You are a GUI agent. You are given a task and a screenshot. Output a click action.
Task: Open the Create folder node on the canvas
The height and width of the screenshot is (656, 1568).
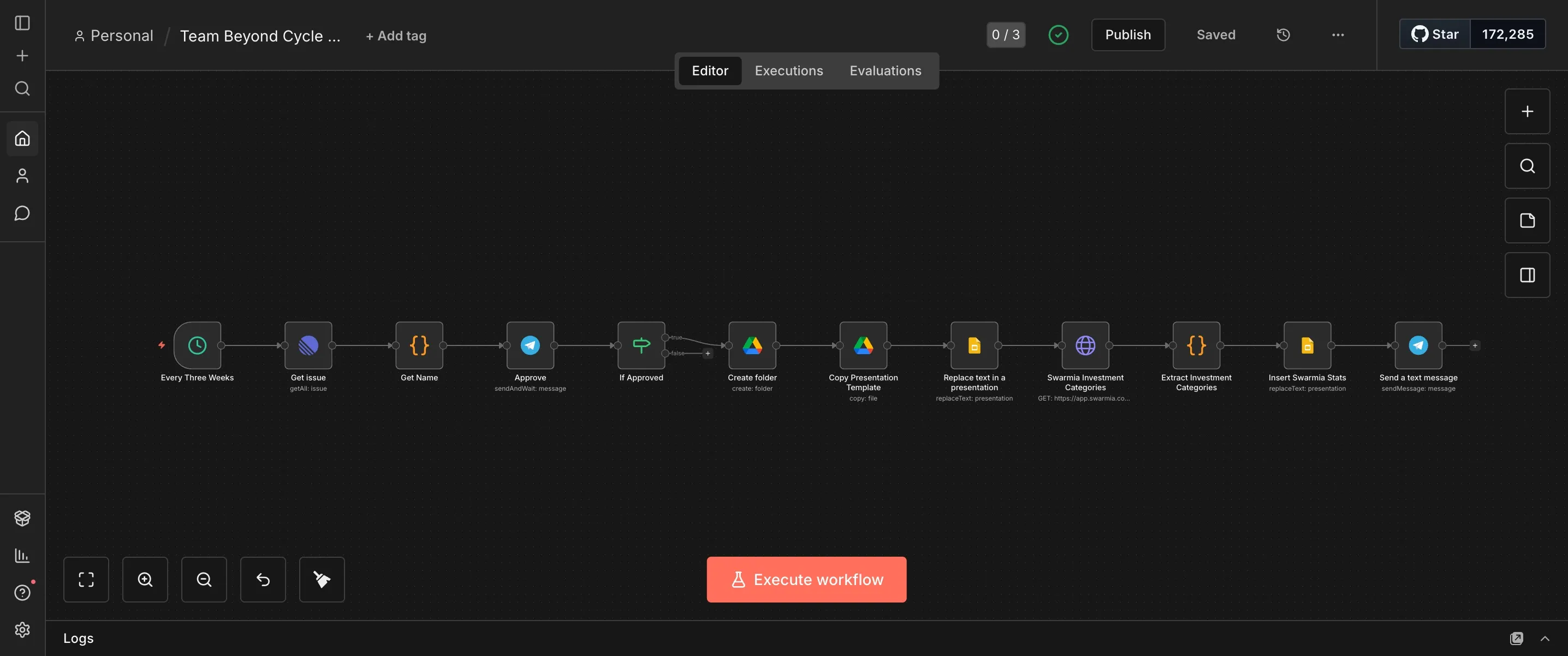pos(752,345)
